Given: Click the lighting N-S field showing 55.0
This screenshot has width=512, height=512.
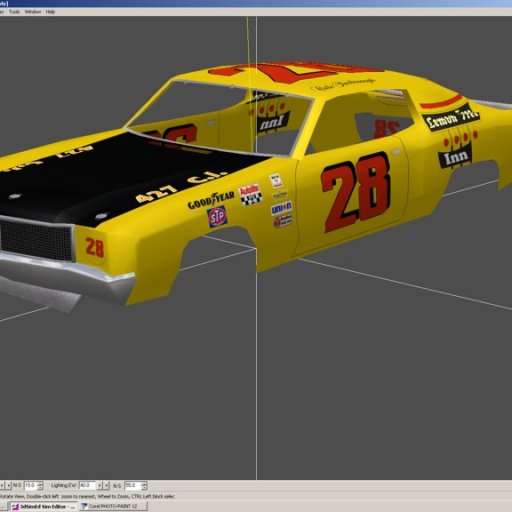Looking at the screenshot, I should pyautogui.click(x=132, y=485).
